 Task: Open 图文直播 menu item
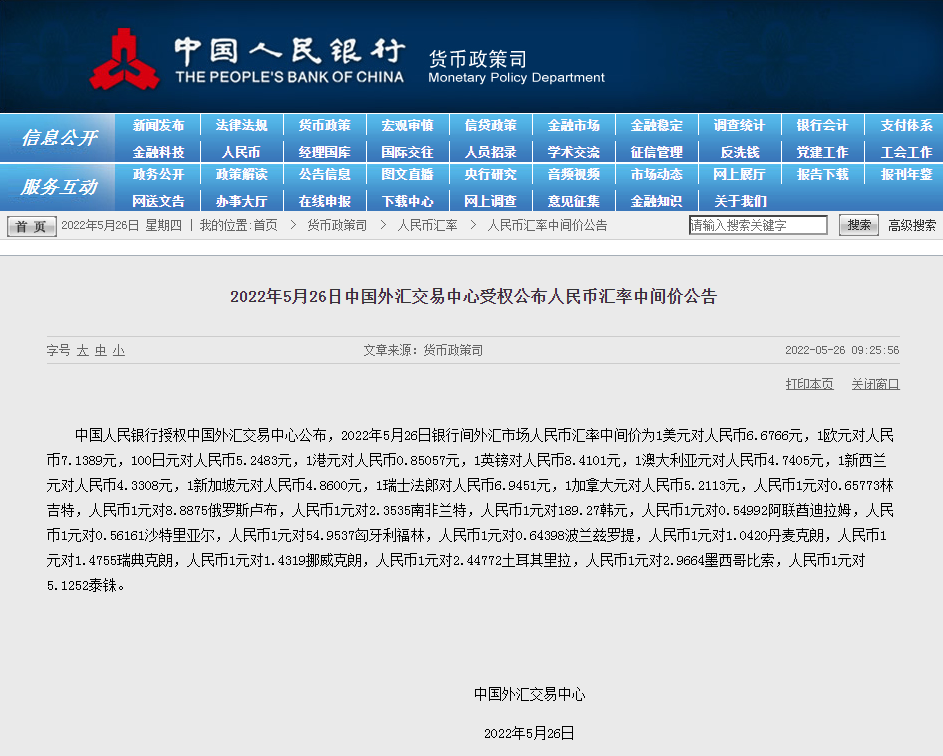click(407, 174)
